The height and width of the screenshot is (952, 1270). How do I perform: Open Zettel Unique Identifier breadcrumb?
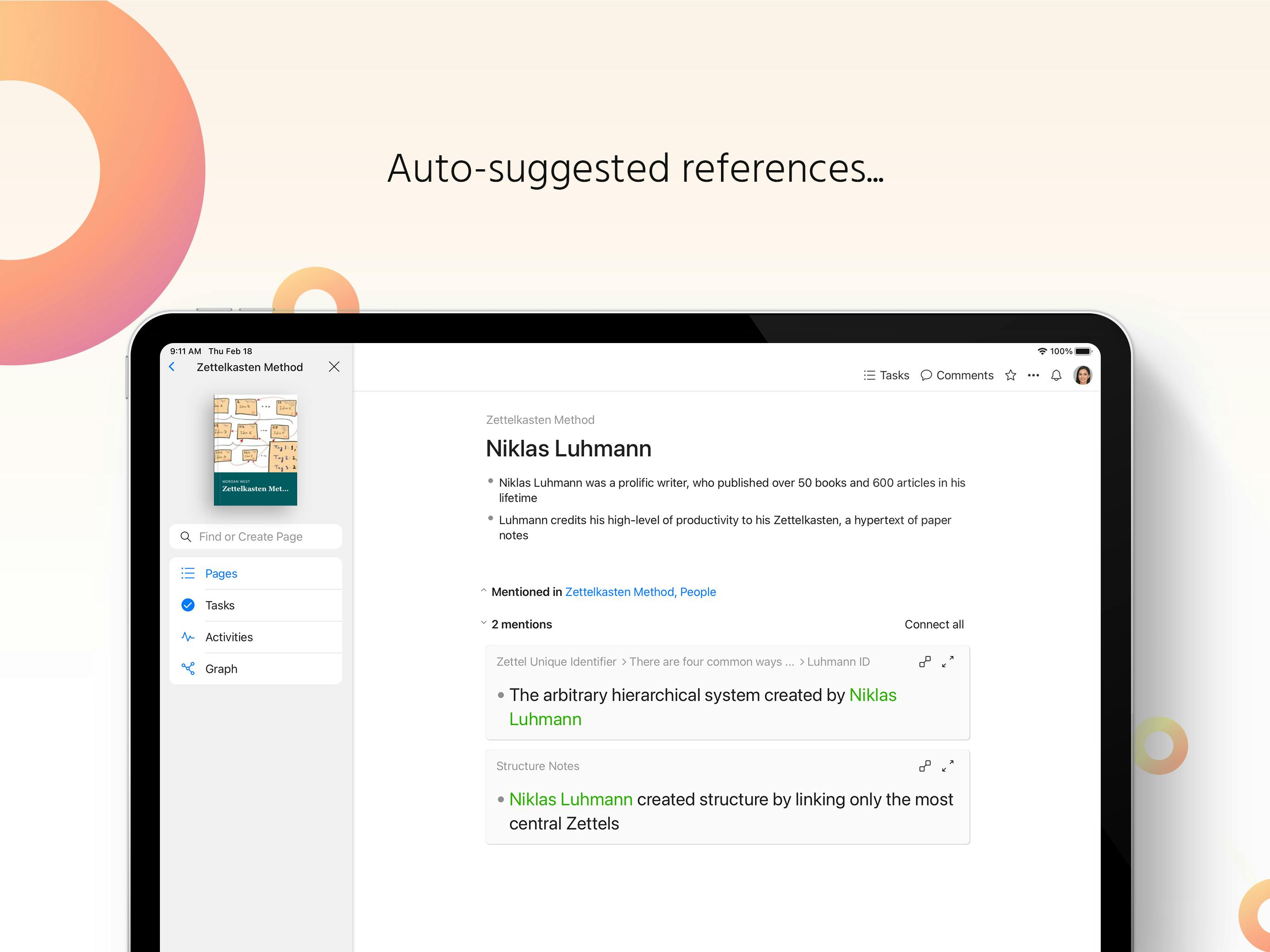pos(556,661)
